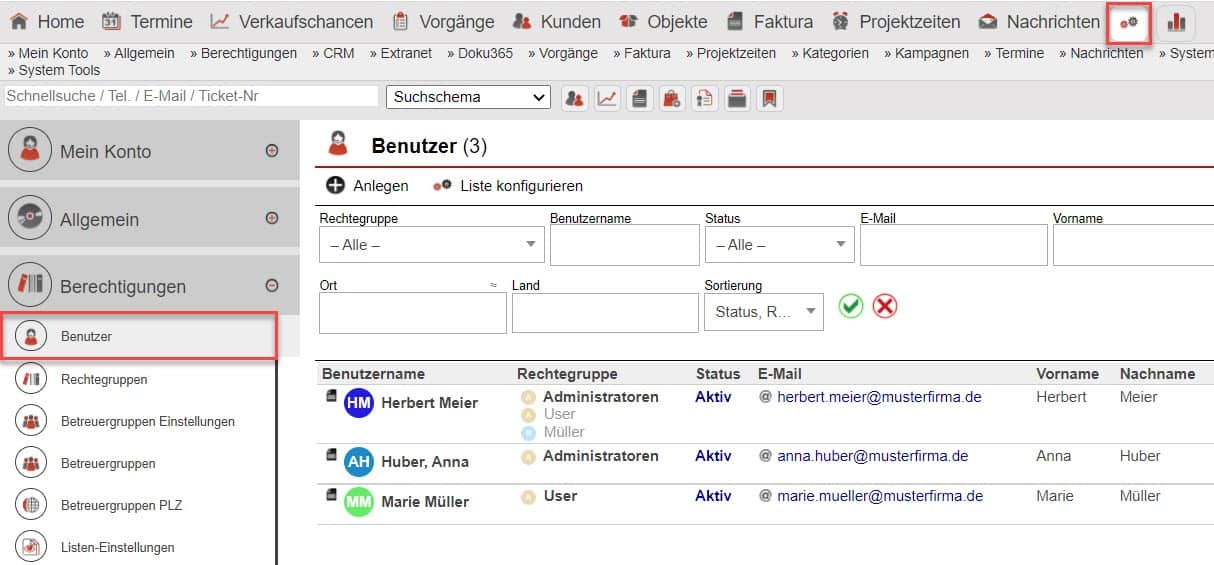Open the Kunden menu
Image resolution: width=1214 pixels, height=565 pixels.
(x=556, y=21)
